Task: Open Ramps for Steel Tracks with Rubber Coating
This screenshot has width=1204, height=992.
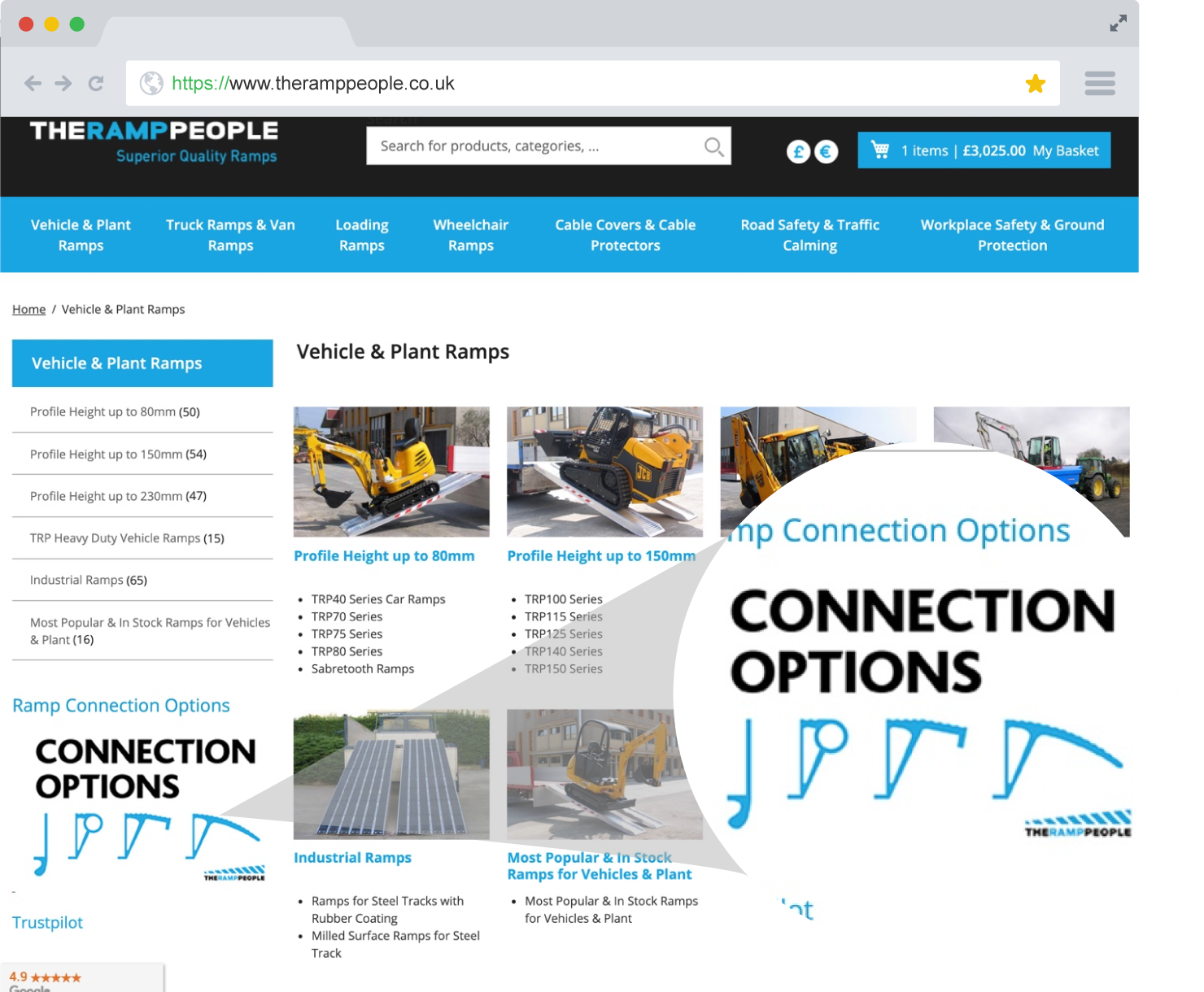Action: click(387, 910)
